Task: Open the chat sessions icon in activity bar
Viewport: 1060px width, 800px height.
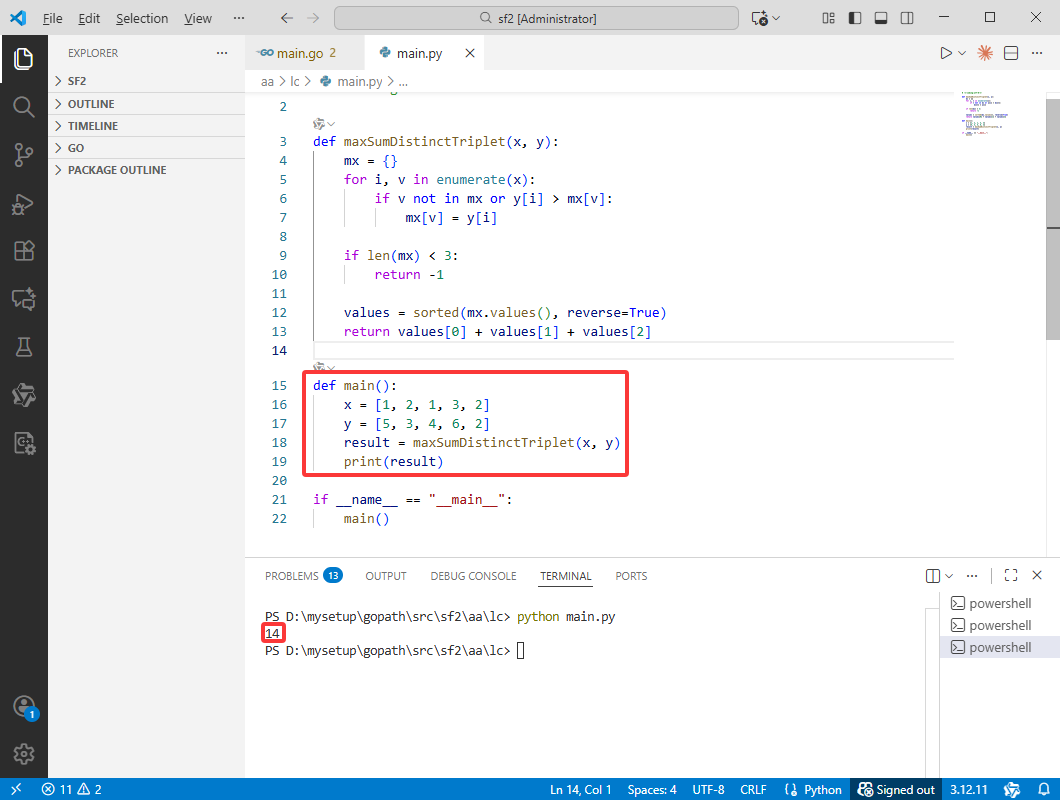Action: [24, 299]
